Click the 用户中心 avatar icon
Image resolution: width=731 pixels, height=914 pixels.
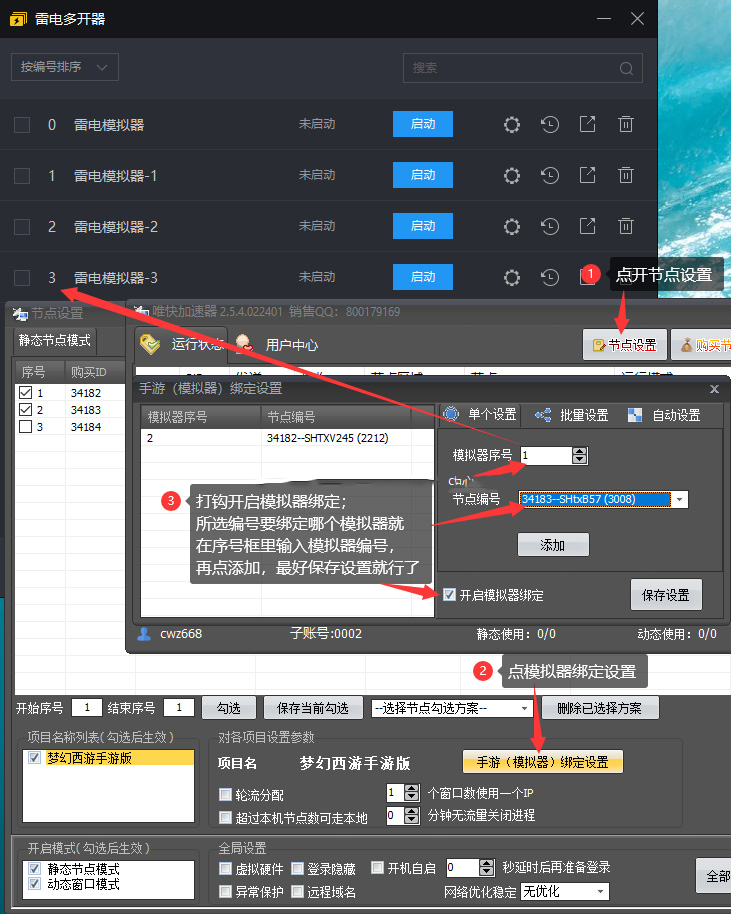click(244, 344)
